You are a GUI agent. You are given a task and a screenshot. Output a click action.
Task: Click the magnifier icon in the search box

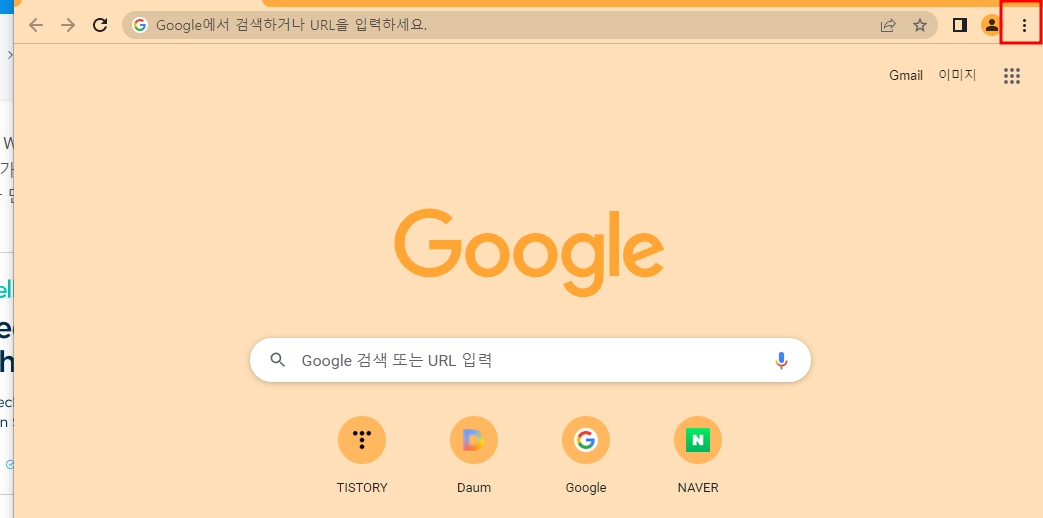278,360
